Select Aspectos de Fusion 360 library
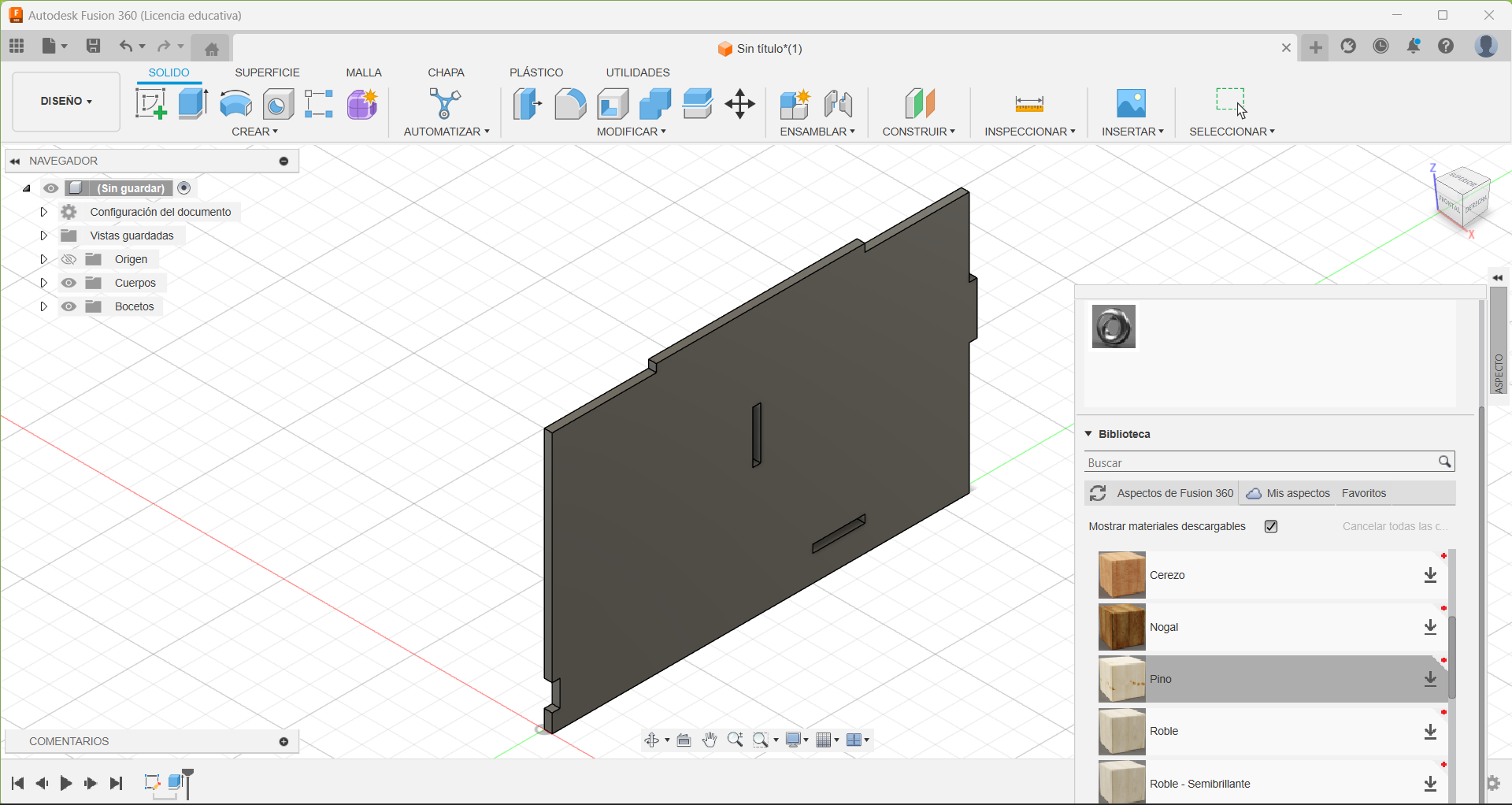This screenshot has width=1512, height=805. [x=1175, y=493]
